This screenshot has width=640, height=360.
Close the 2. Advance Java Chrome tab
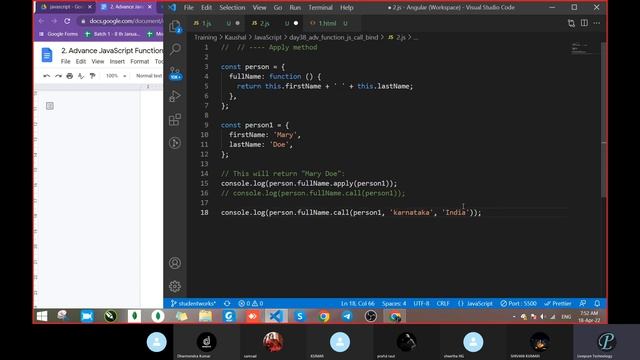pos(150,7)
